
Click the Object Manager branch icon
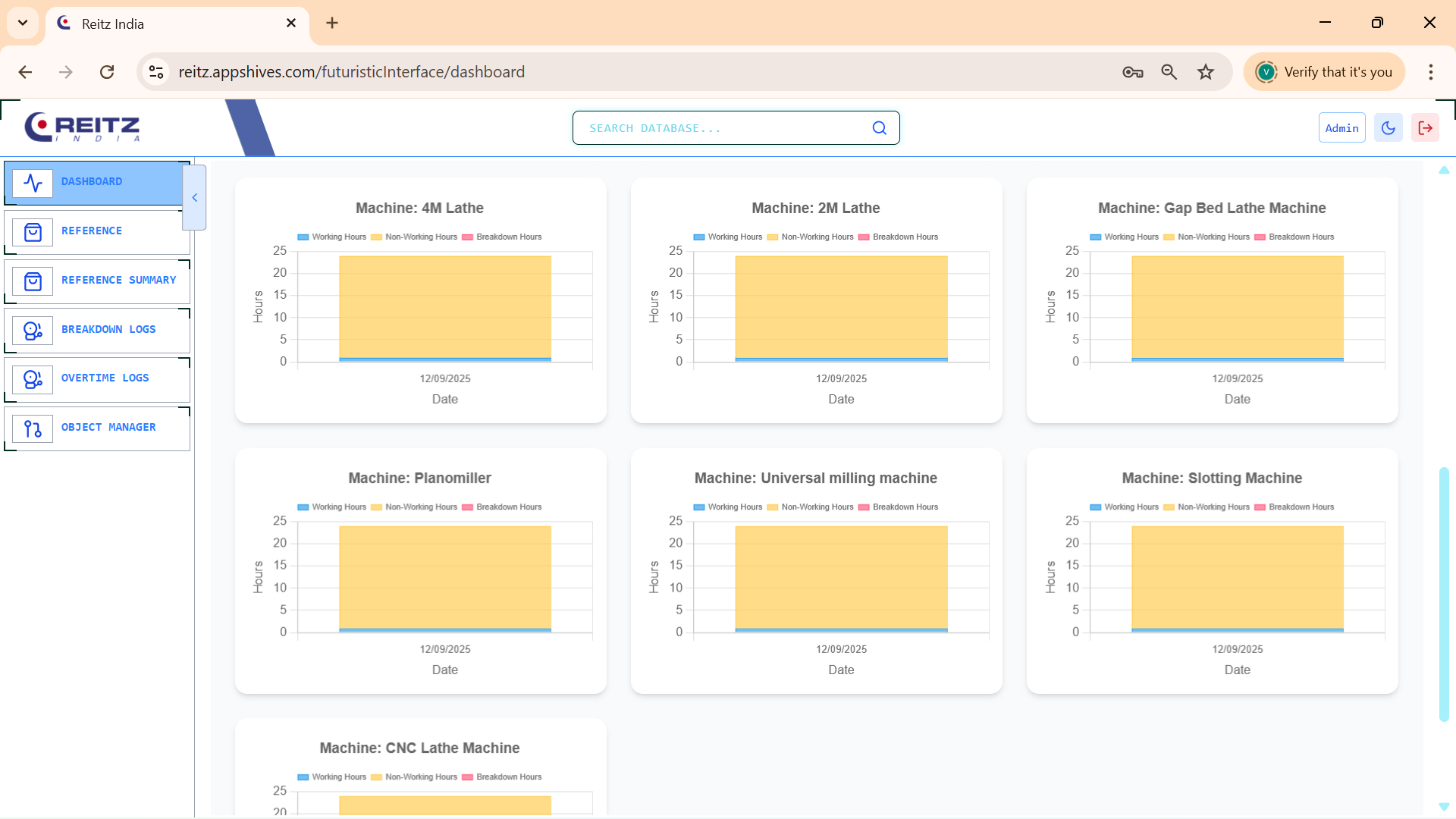tap(33, 428)
